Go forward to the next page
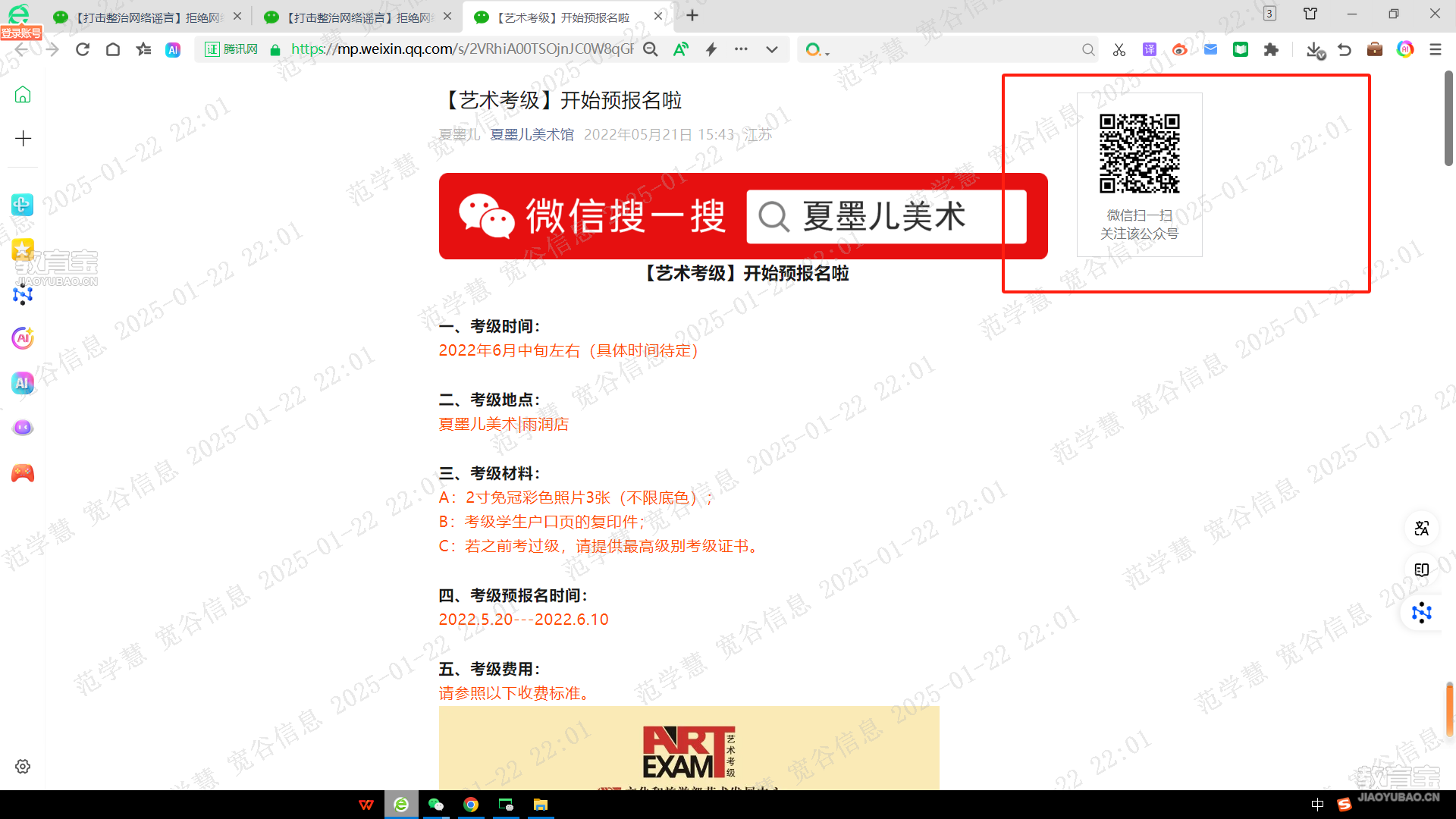 tap(52, 50)
